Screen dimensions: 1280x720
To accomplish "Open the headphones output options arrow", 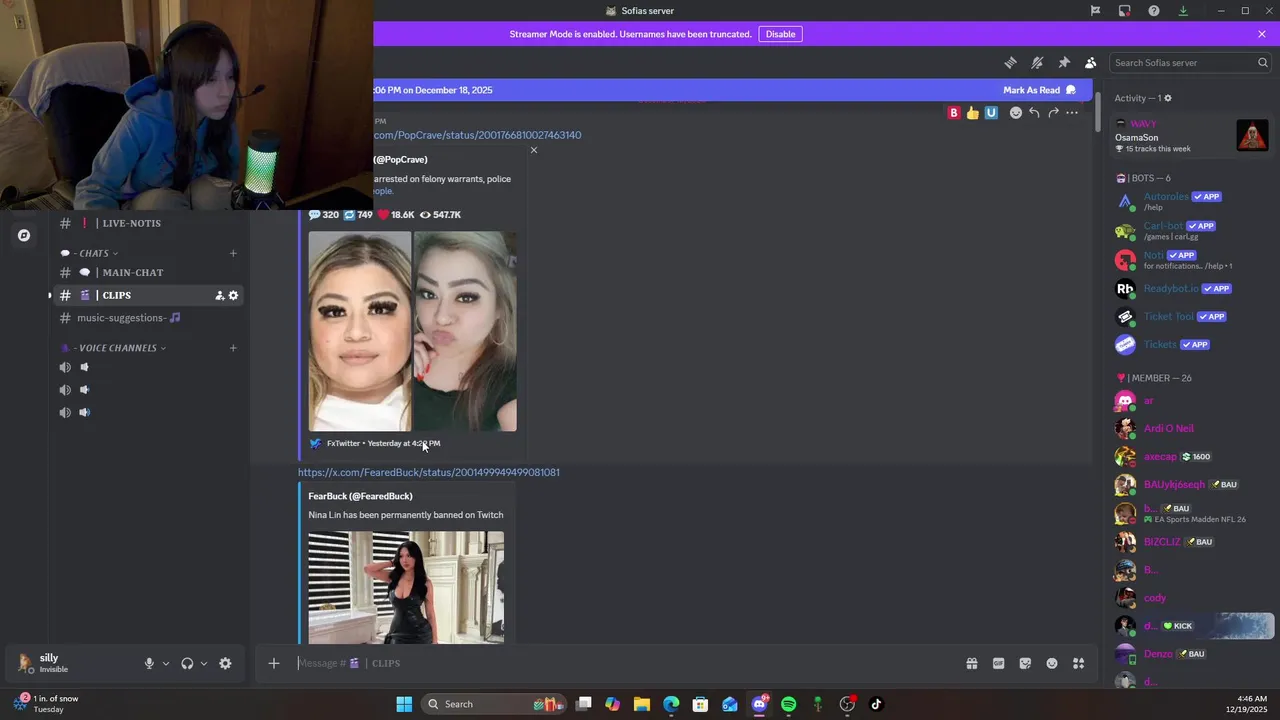I will (204, 663).
